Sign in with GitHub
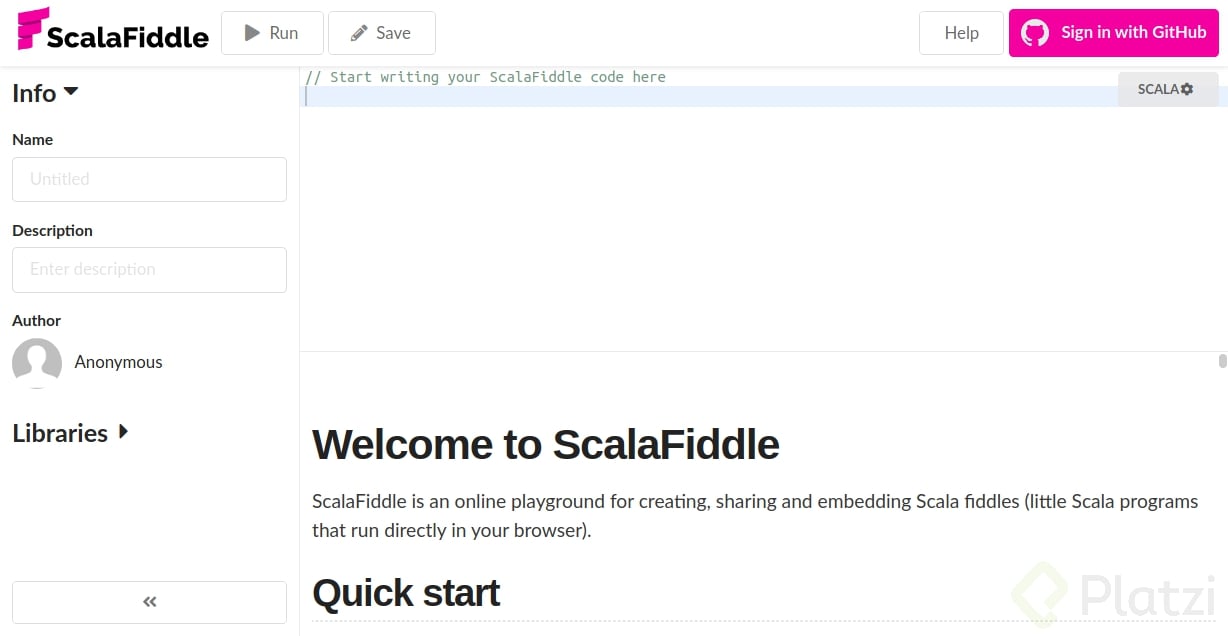 [x=1113, y=32]
